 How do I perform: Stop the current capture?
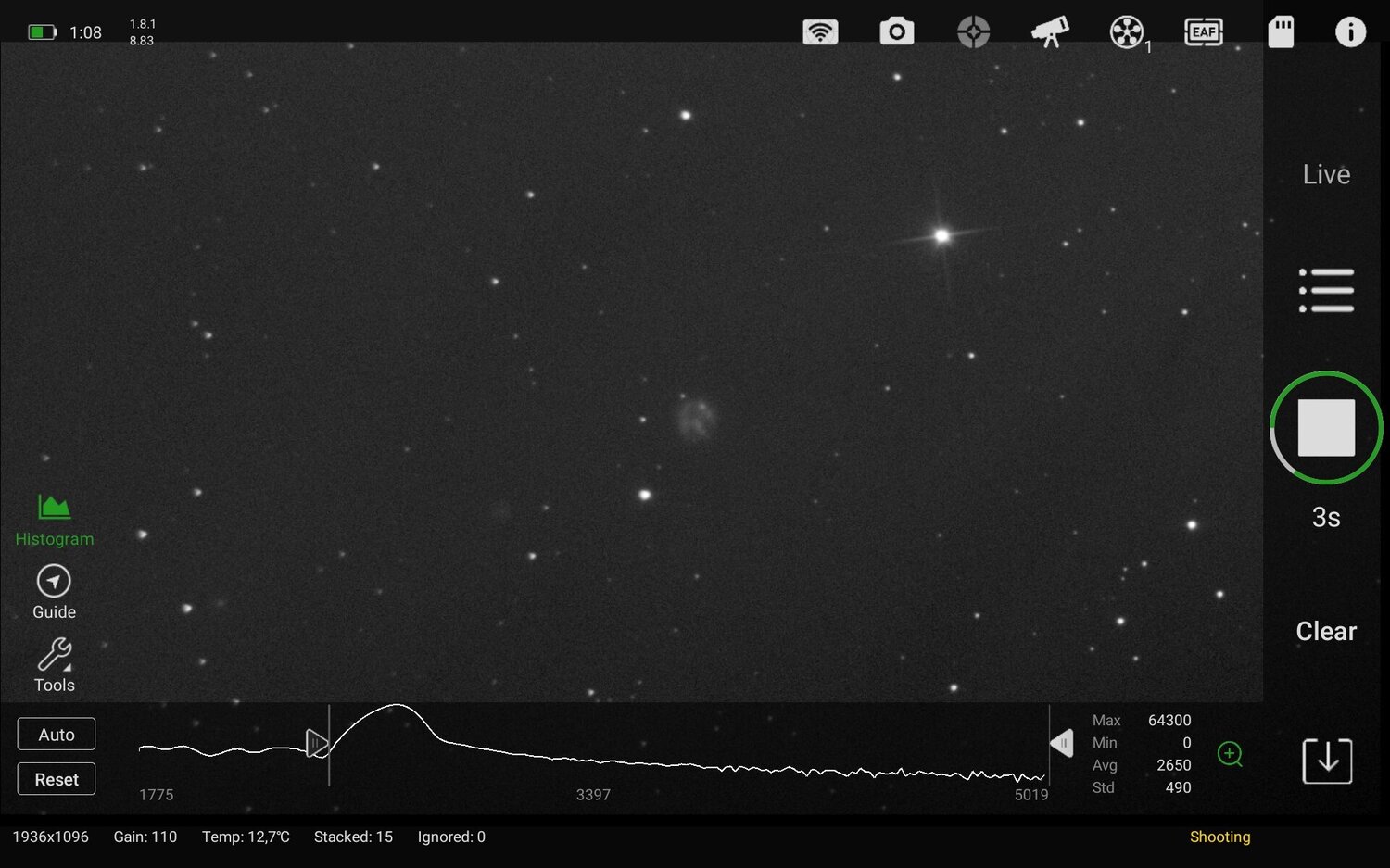coord(1325,427)
